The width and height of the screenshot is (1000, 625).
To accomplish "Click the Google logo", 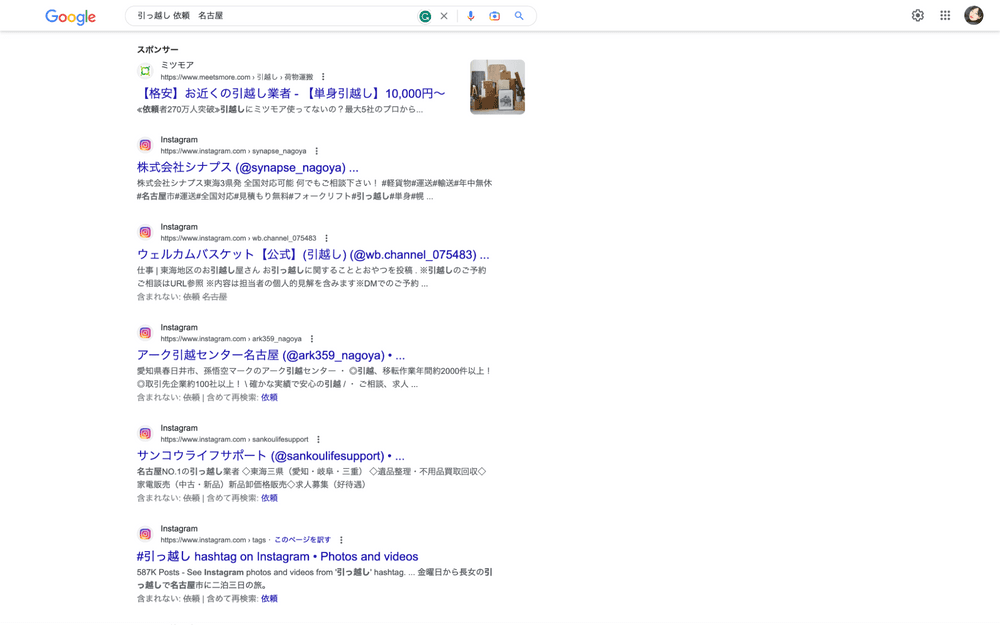I will [70, 17].
